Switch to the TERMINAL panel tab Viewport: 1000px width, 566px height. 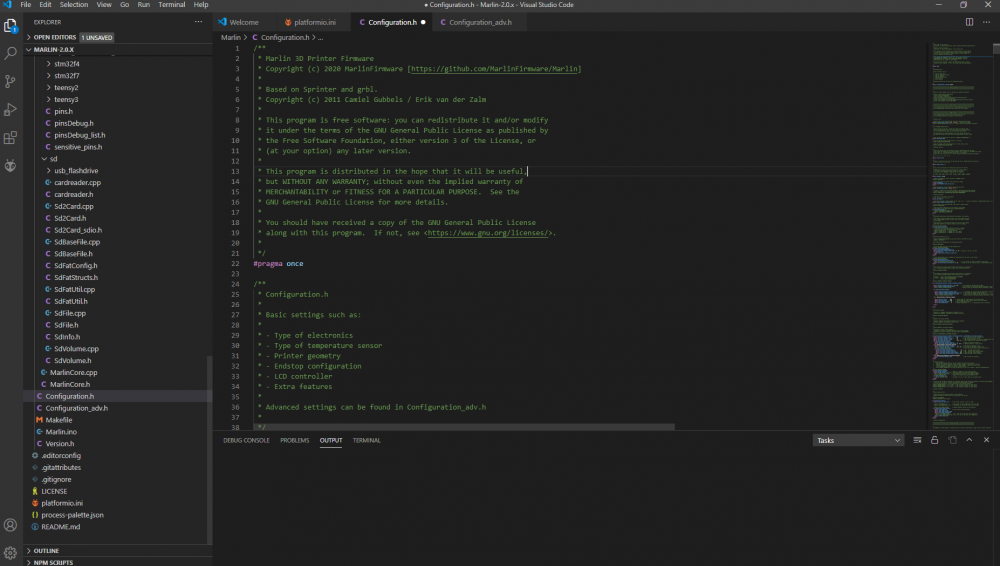point(367,440)
